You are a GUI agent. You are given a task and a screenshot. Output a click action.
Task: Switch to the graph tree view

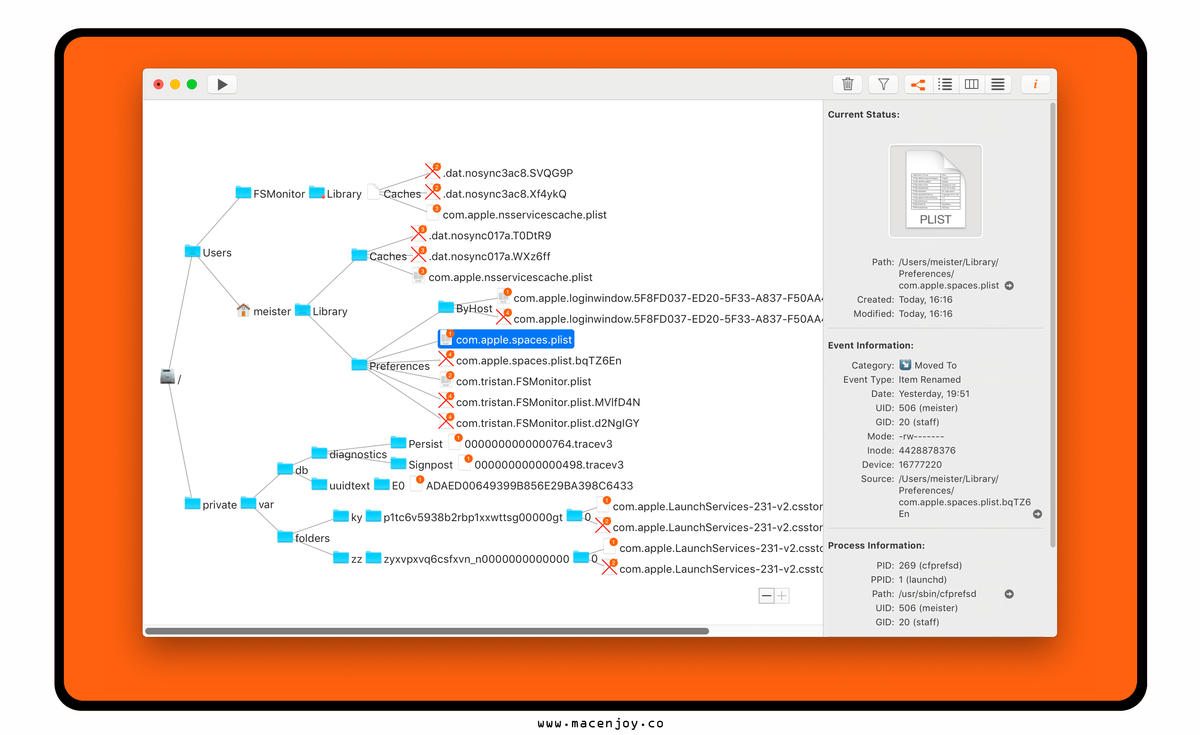[918, 84]
